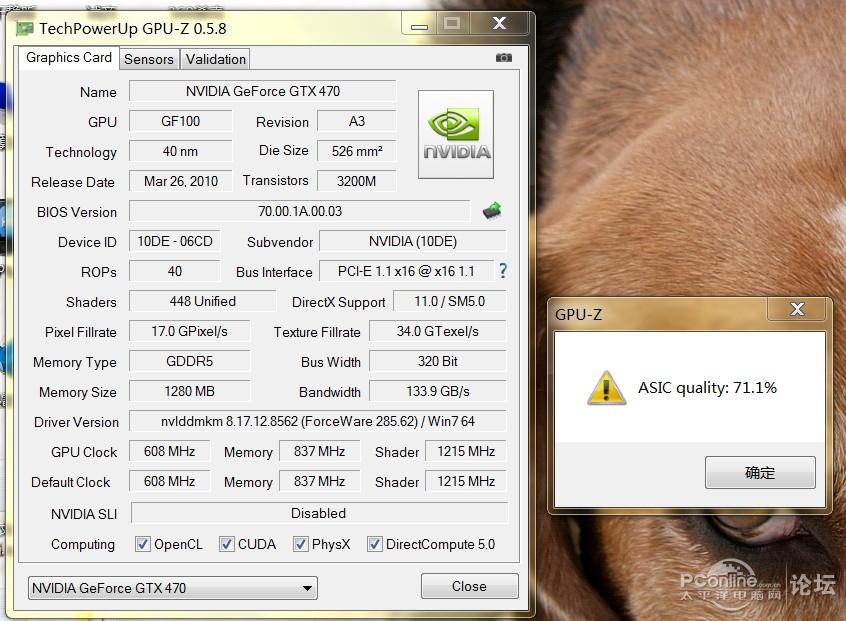The width and height of the screenshot is (846, 621).
Task: Click the Memory Type value GDDR5
Action: coord(189,361)
